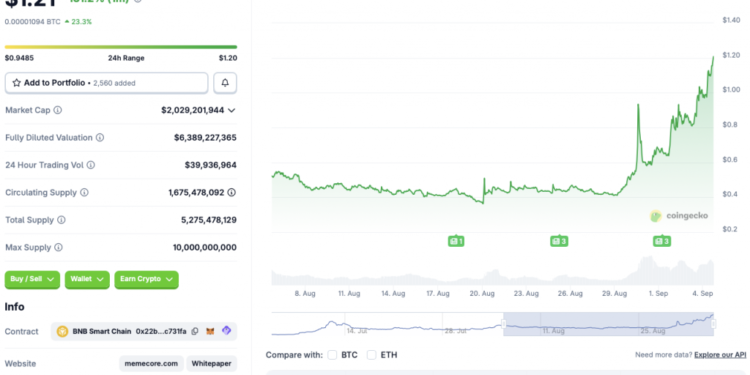The width and height of the screenshot is (750, 375).
Task: Click the MetaMask fox icon
Action: coord(210,331)
